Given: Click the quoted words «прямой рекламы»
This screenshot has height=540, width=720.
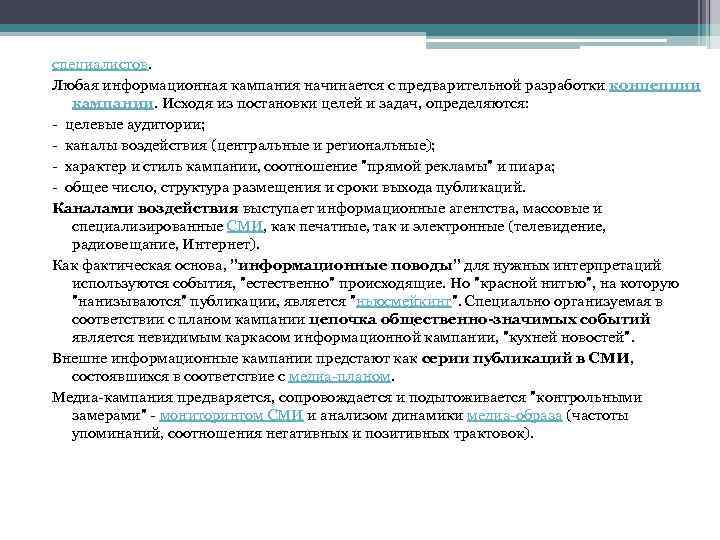Looking at the screenshot, I should click(x=428, y=167).
